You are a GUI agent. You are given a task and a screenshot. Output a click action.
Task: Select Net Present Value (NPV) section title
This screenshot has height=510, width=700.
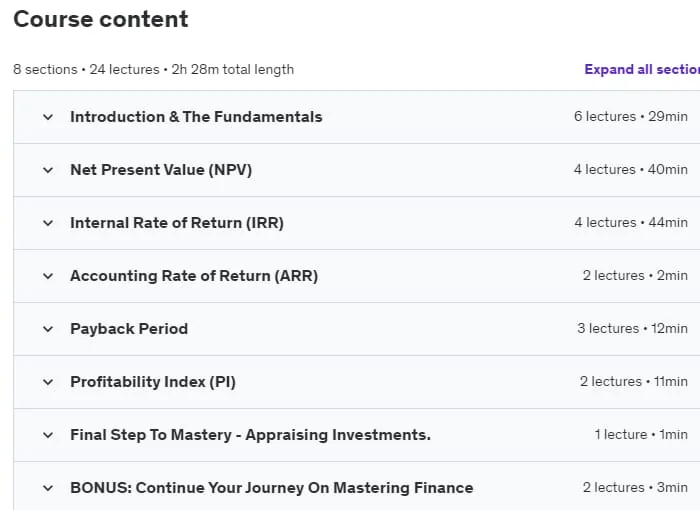click(x=161, y=170)
